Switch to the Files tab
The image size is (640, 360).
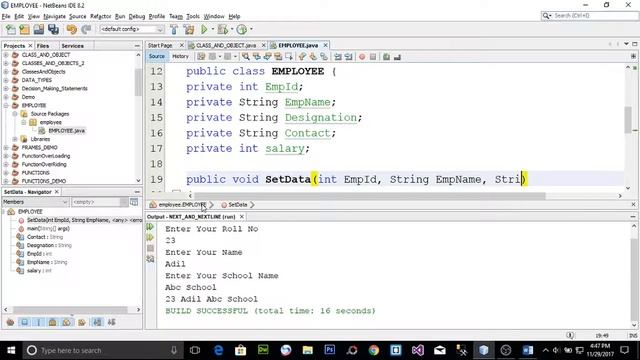point(42,46)
